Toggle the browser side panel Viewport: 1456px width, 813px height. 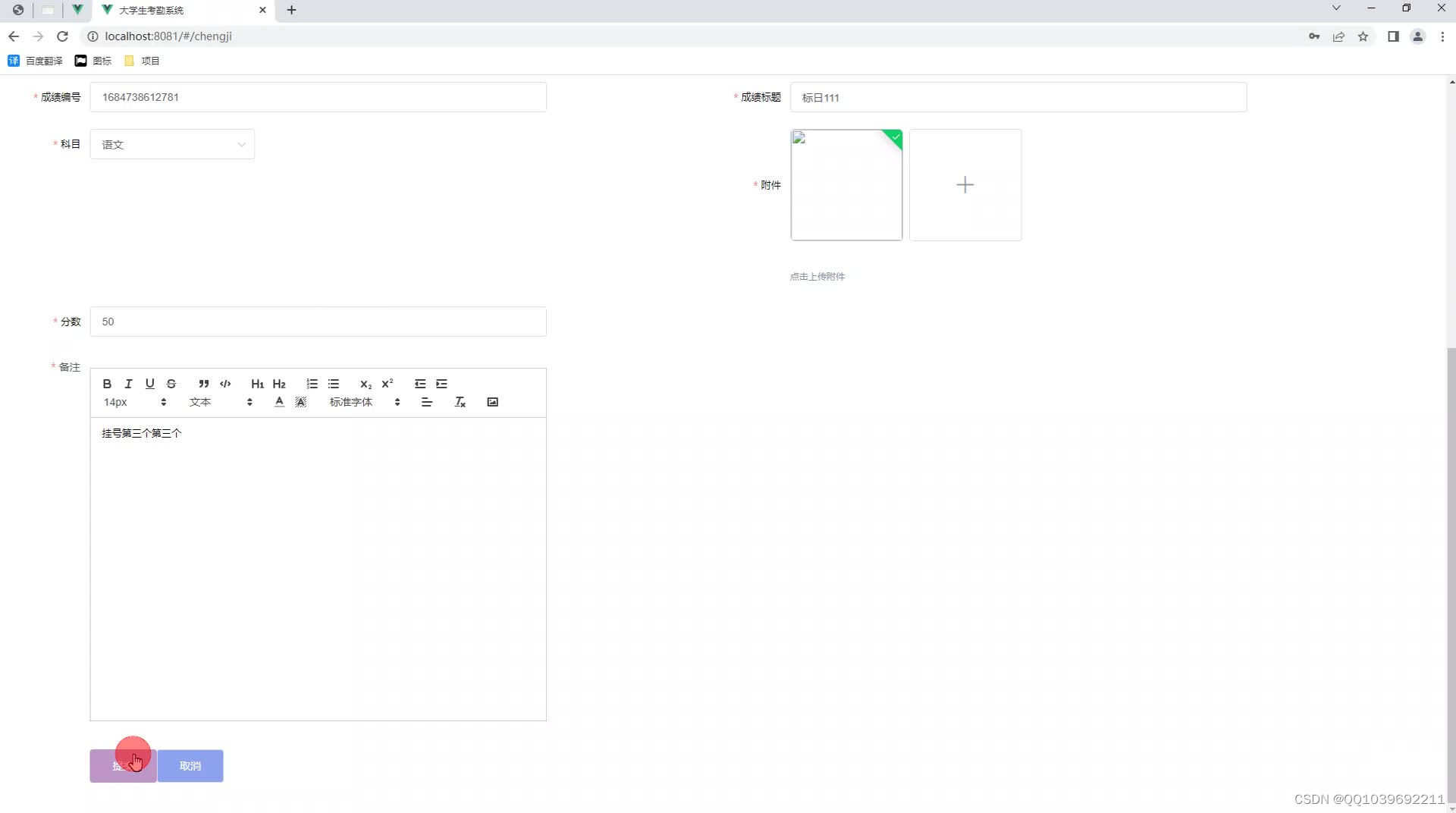point(1393,36)
